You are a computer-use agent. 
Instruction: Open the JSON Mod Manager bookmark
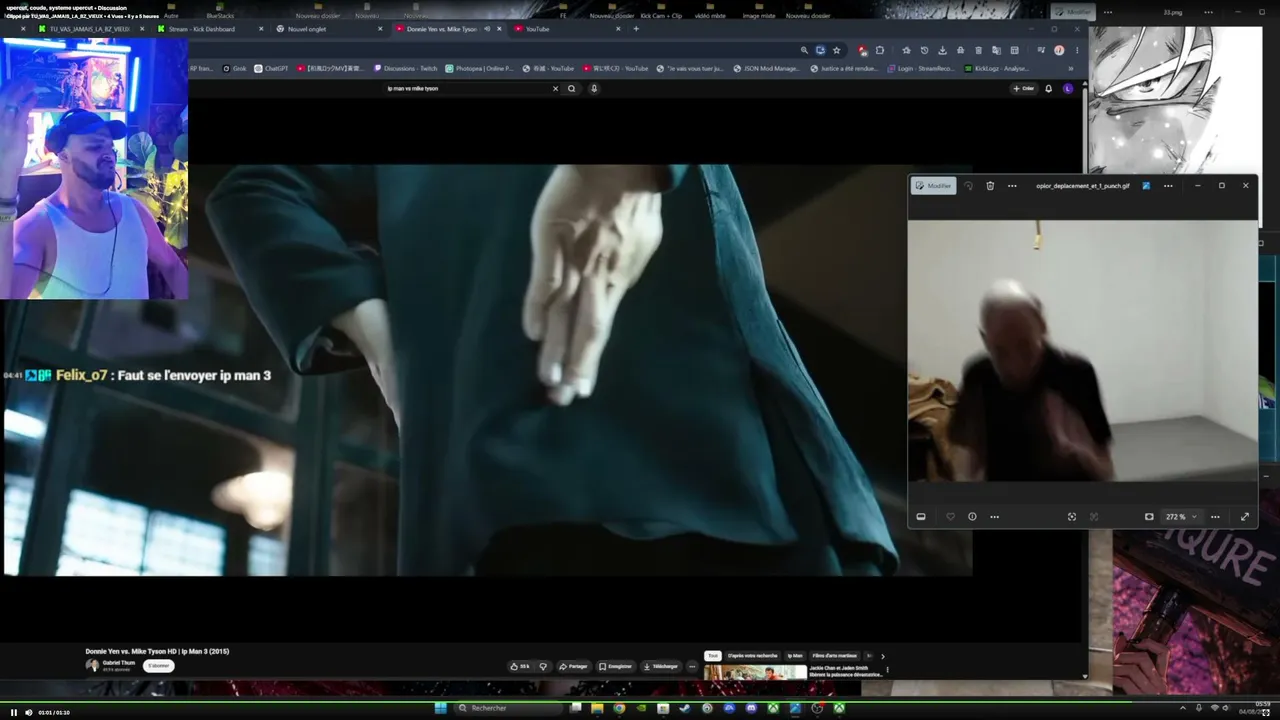pos(767,69)
